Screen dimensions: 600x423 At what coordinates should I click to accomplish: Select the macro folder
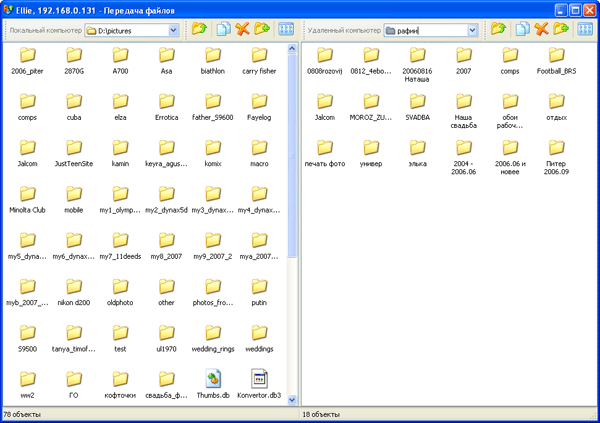tap(259, 153)
